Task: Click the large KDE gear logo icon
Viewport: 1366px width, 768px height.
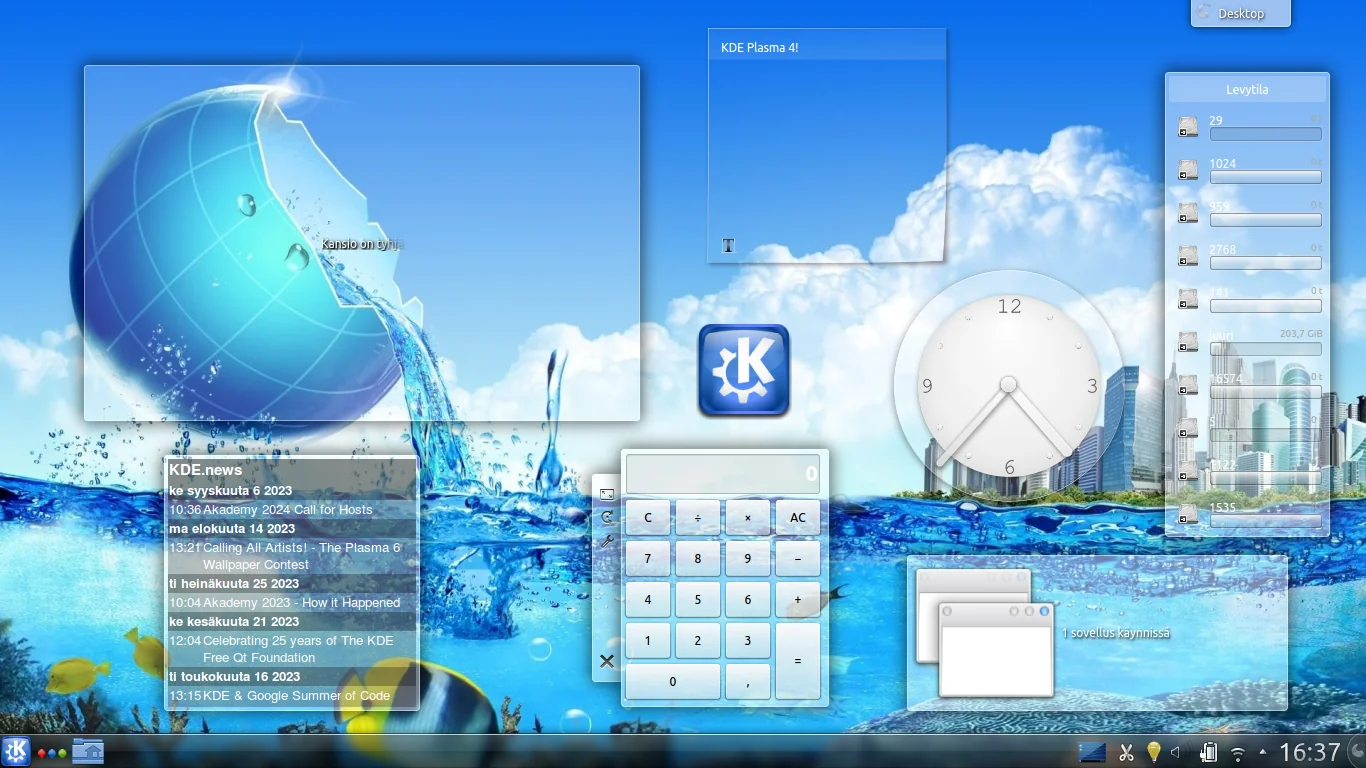Action: (744, 369)
